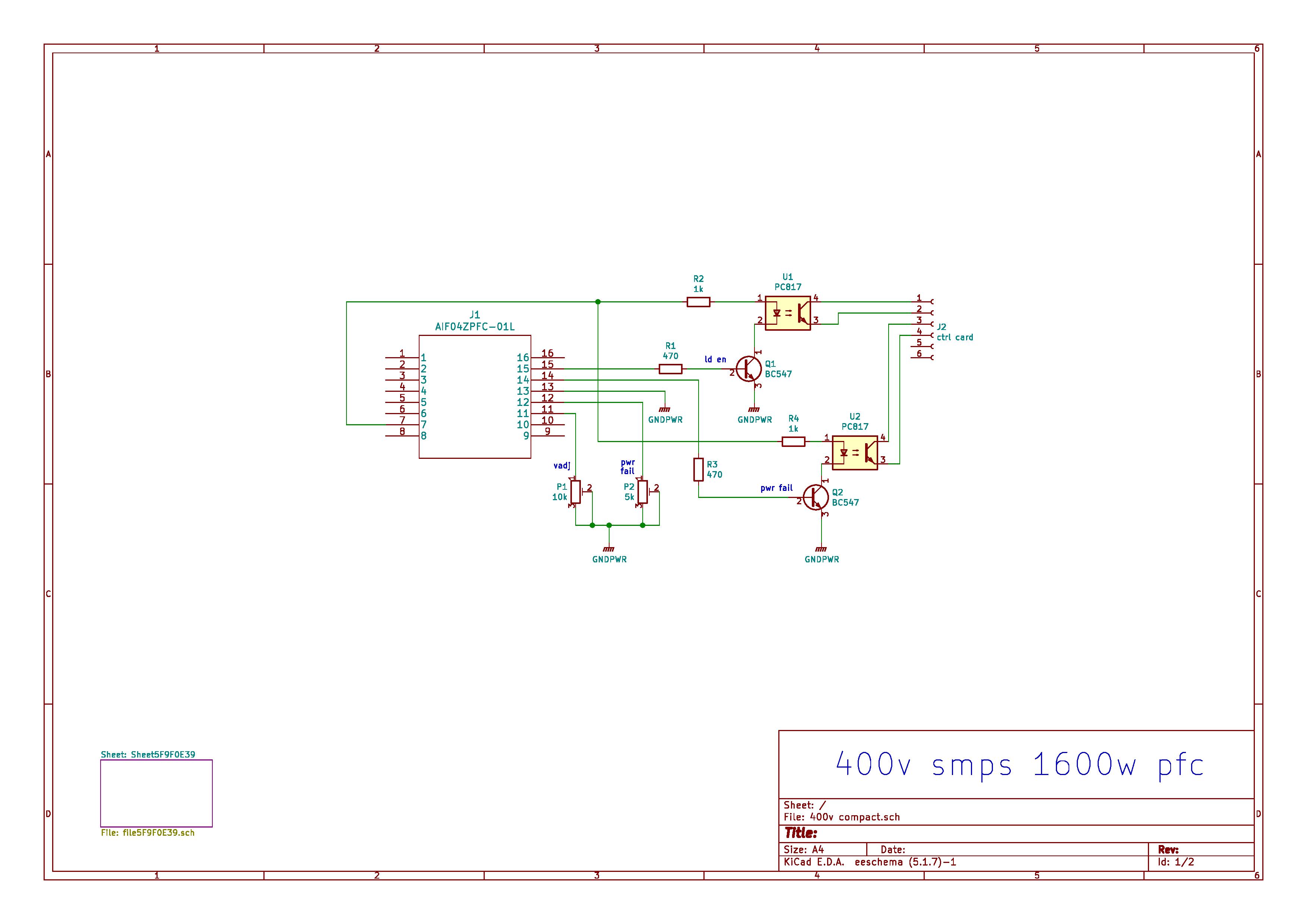Click the Q1 BC547 transistor symbol

748,369
